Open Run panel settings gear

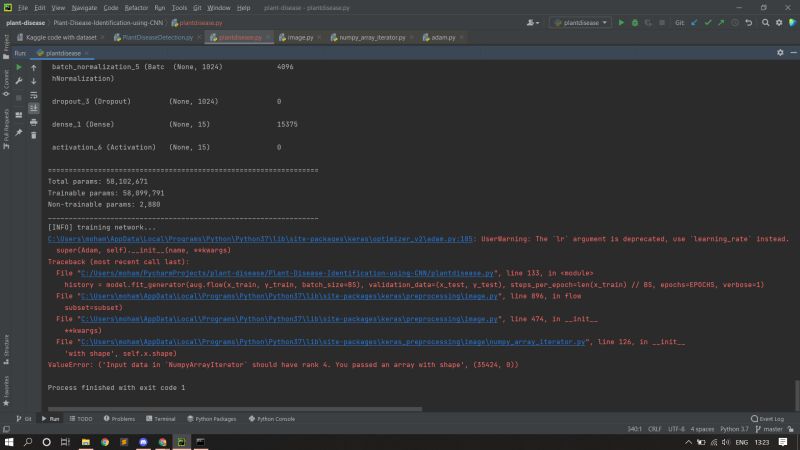click(780, 53)
